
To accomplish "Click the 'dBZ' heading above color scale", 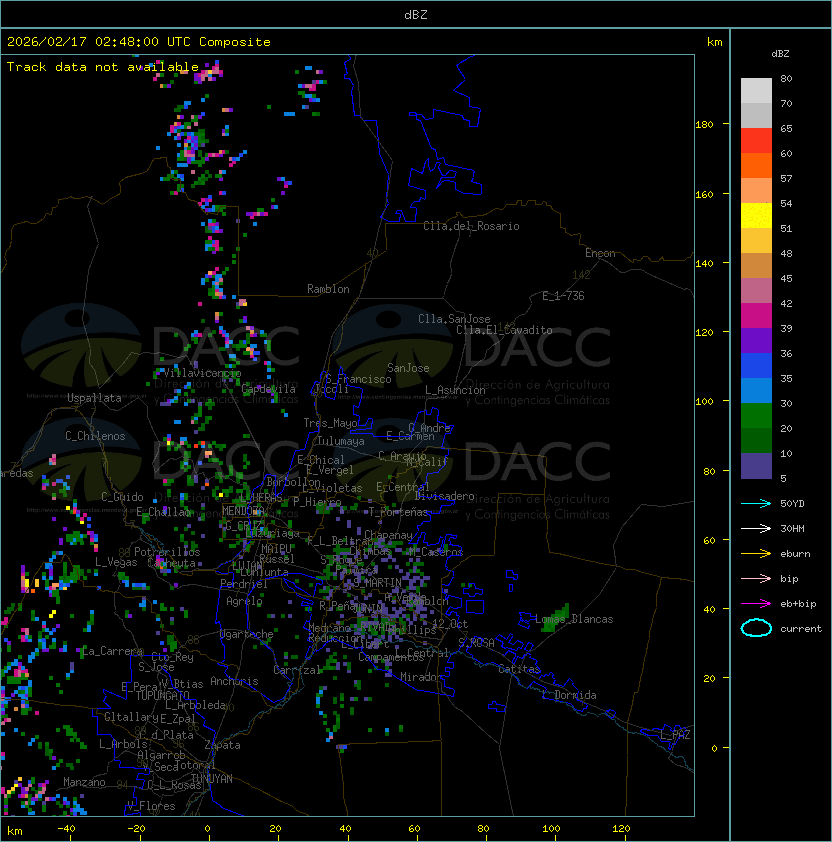I will coord(780,54).
